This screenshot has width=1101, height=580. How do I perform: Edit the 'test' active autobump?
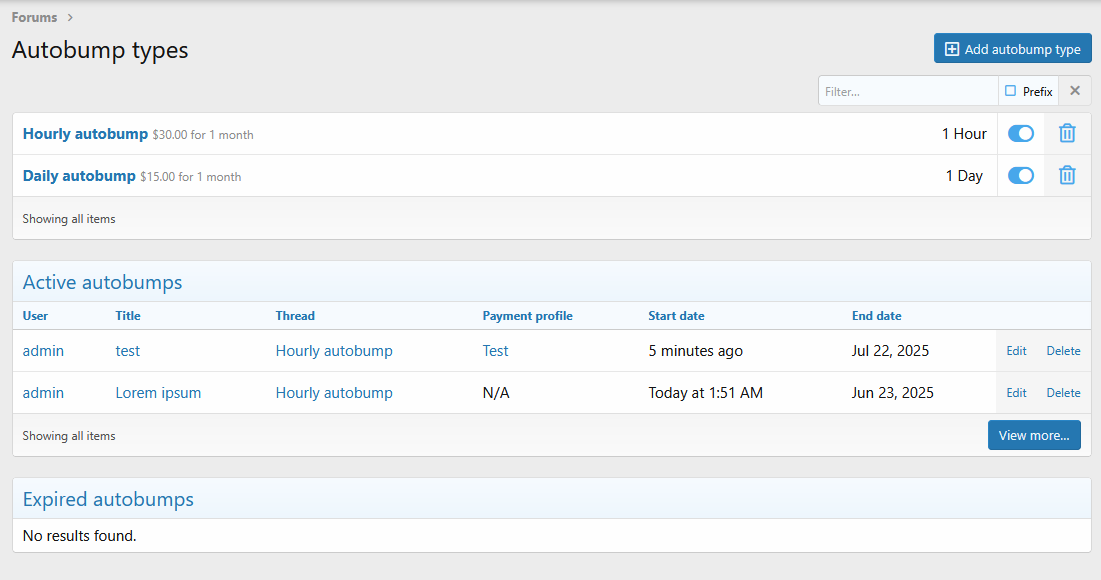(x=1016, y=351)
